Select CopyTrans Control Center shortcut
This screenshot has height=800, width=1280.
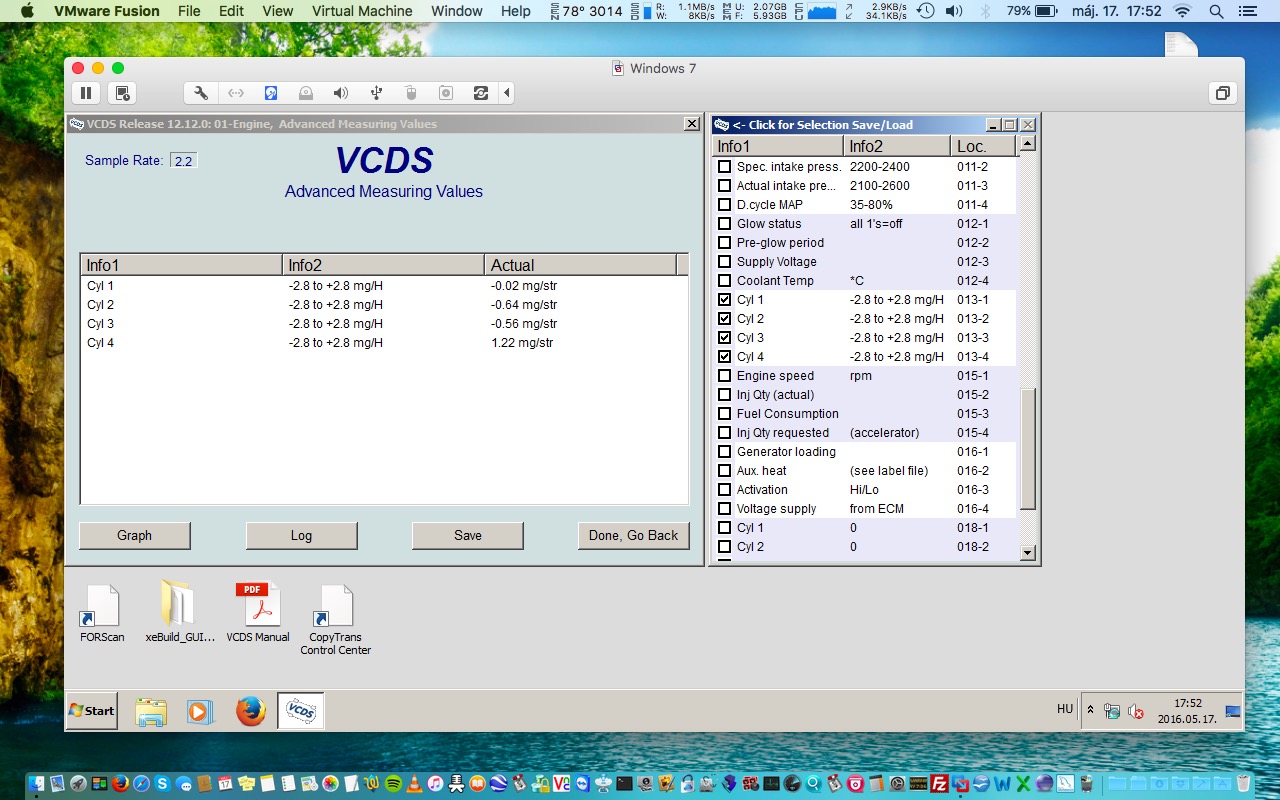(336, 620)
